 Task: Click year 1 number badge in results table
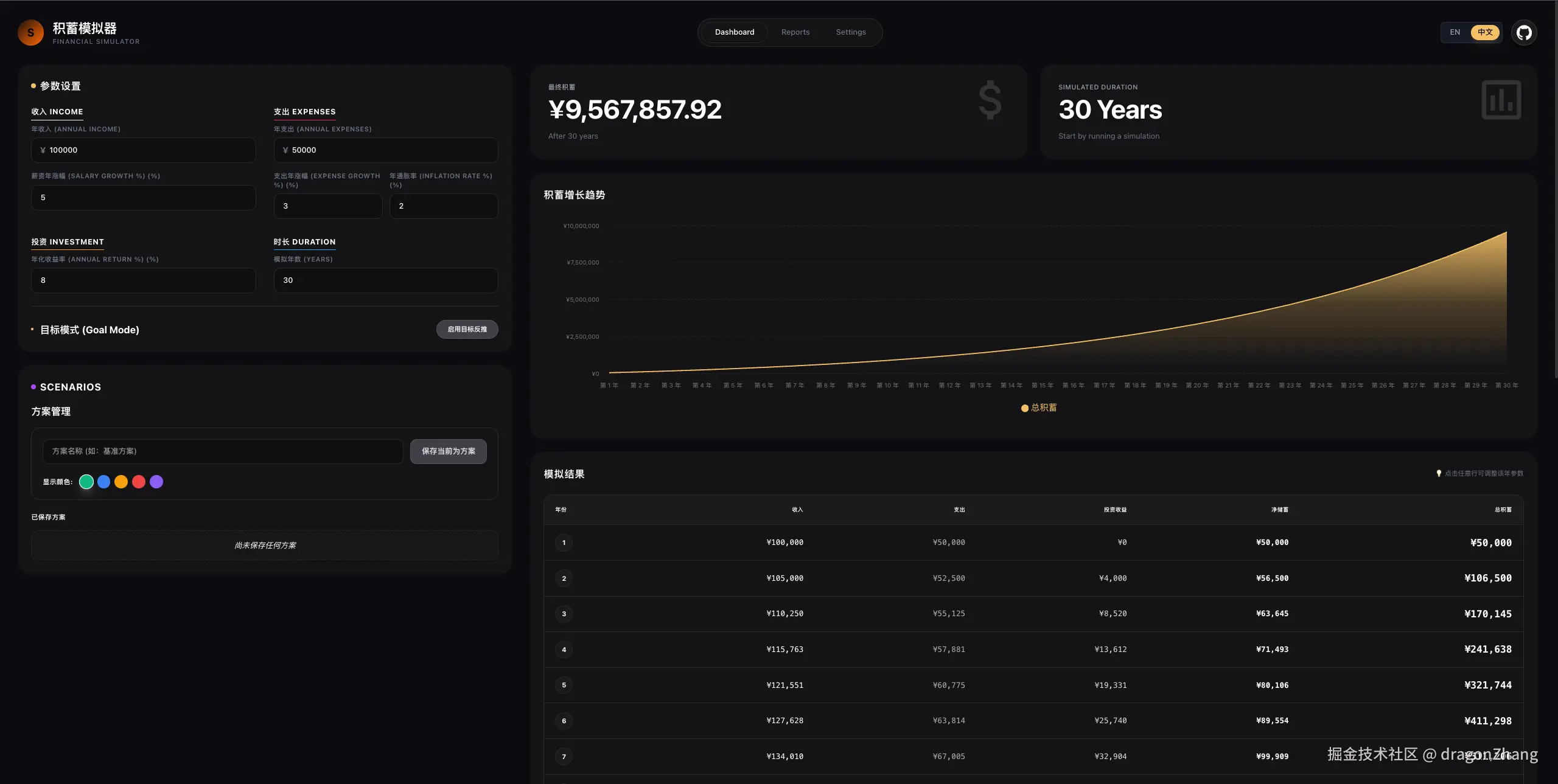point(564,543)
